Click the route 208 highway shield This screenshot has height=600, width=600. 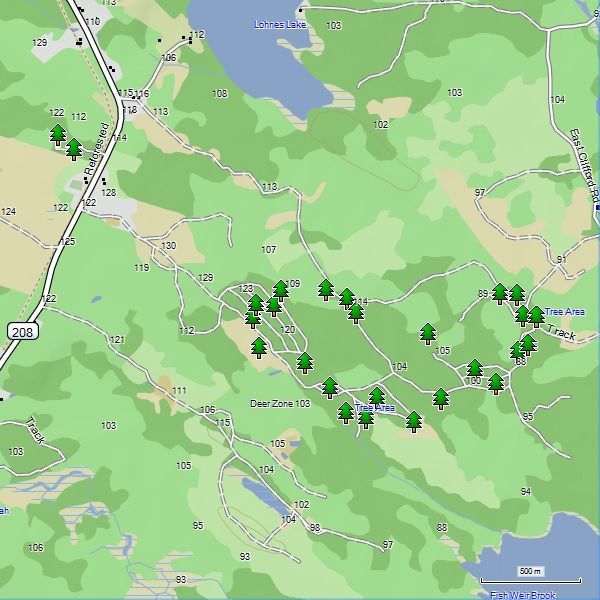(21, 330)
